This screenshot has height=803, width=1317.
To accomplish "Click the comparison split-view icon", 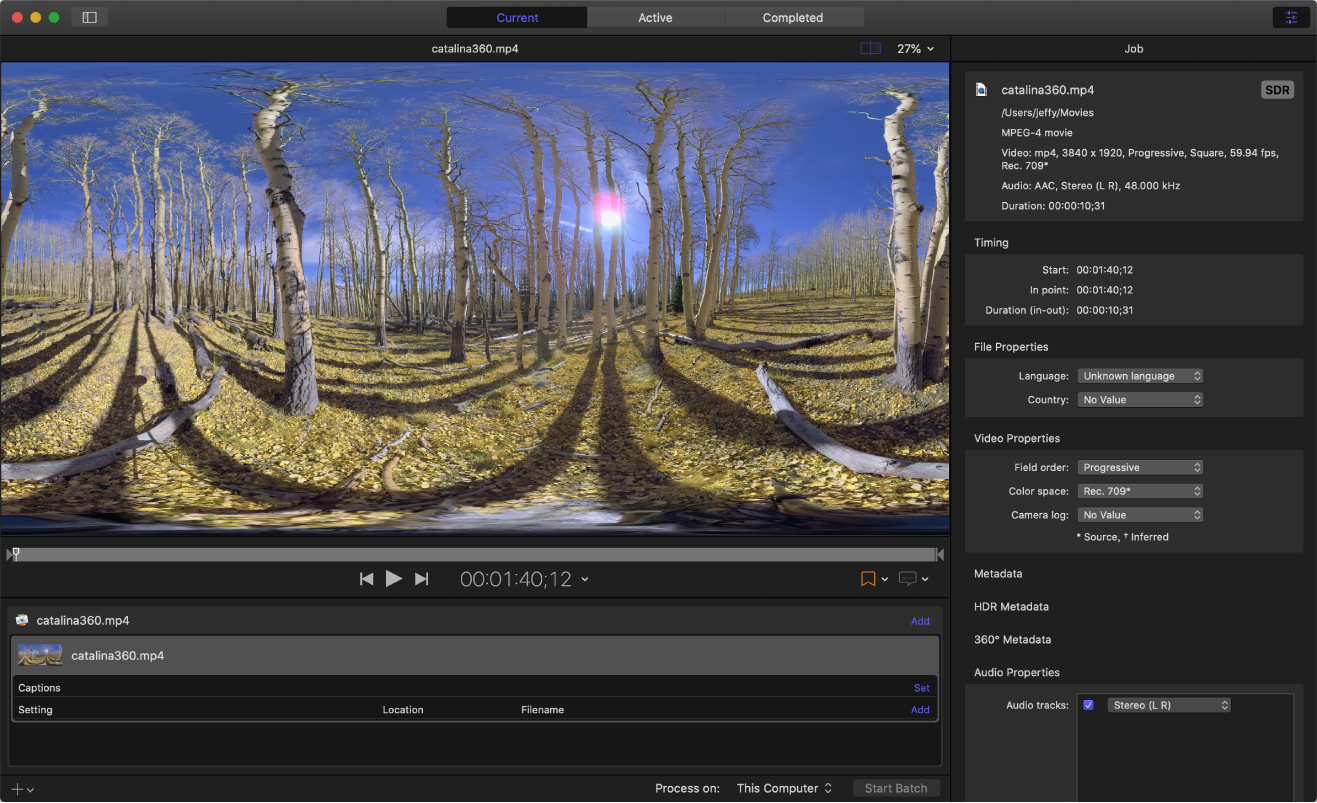I will pyautogui.click(x=870, y=48).
